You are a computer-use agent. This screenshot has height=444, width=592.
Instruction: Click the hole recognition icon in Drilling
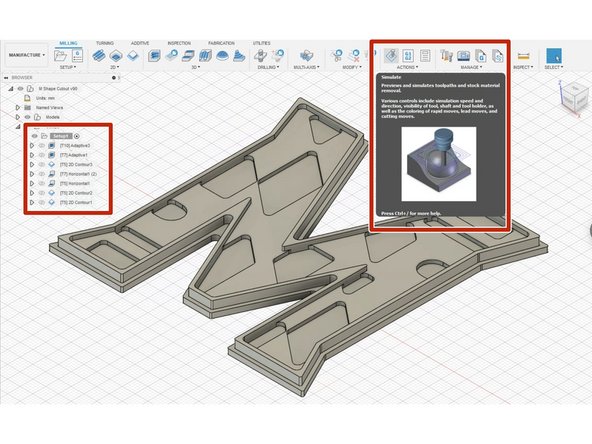pos(278,56)
